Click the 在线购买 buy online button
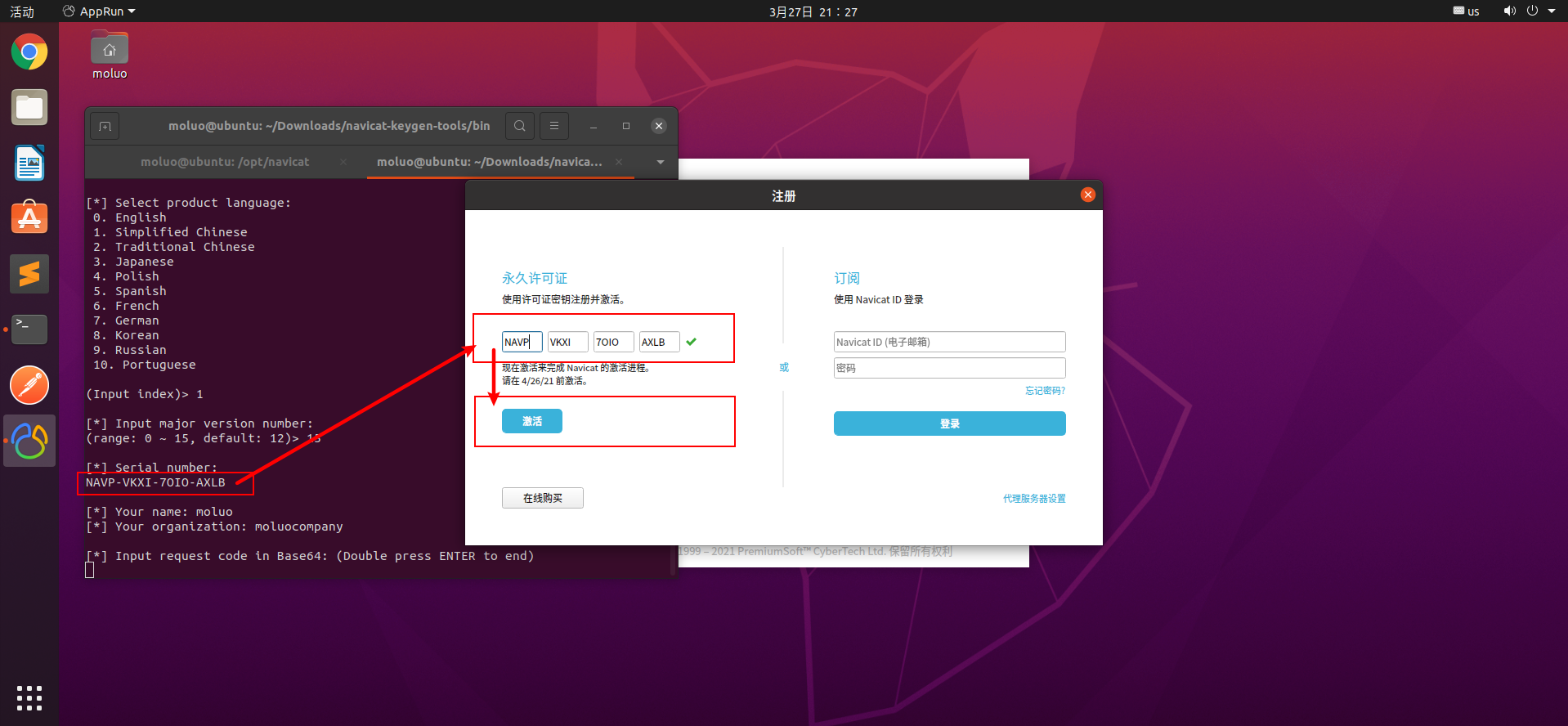This screenshot has height=726, width=1568. click(543, 498)
